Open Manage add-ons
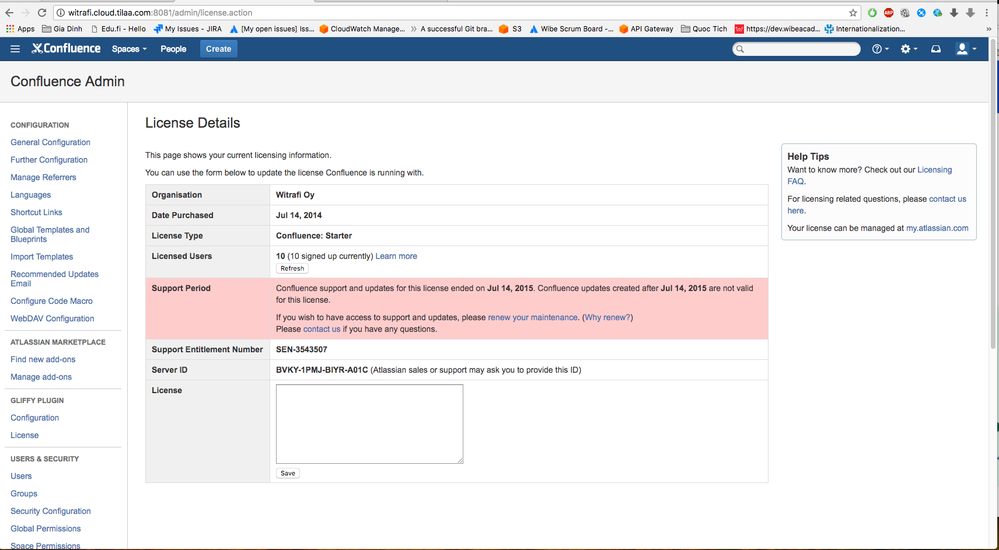Screen dimensions: 999x550 point(41,377)
